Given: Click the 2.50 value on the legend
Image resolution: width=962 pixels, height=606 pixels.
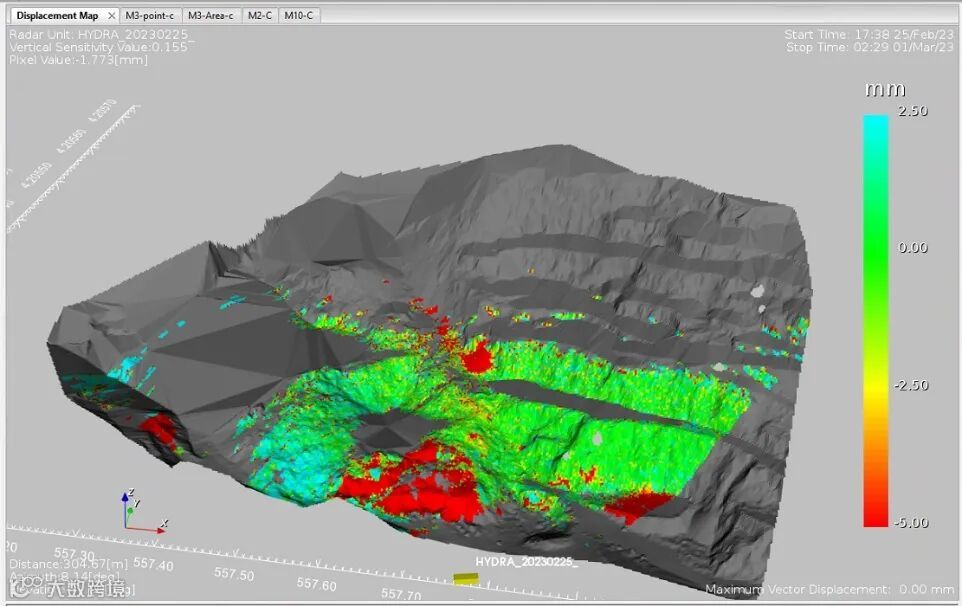Looking at the screenshot, I should point(912,111).
